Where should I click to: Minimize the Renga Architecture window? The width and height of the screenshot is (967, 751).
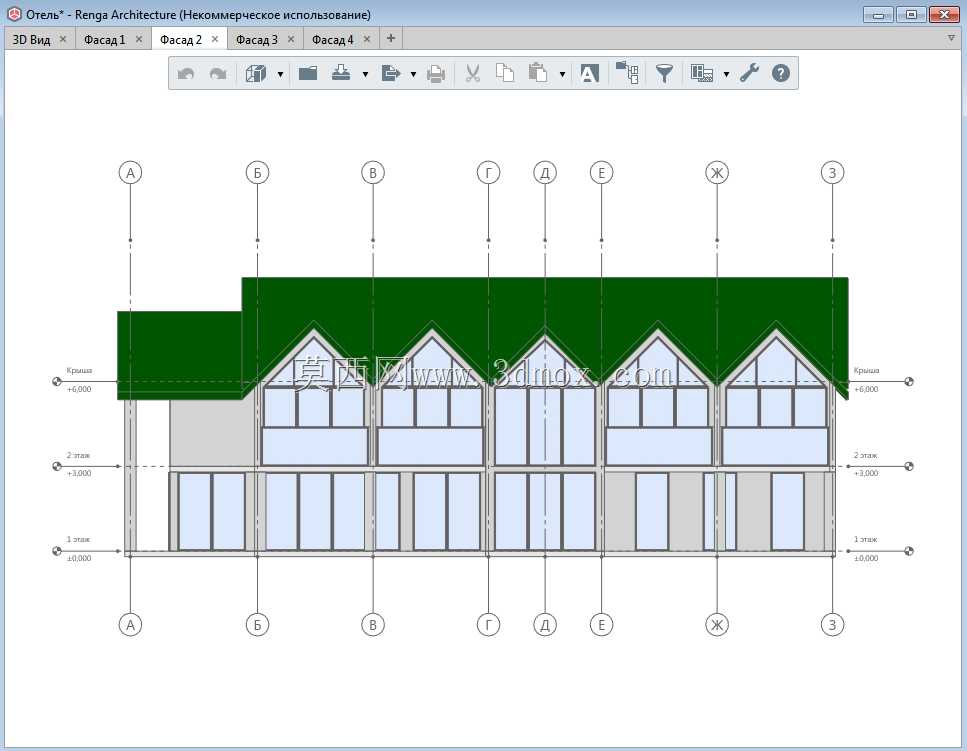point(878,14)
